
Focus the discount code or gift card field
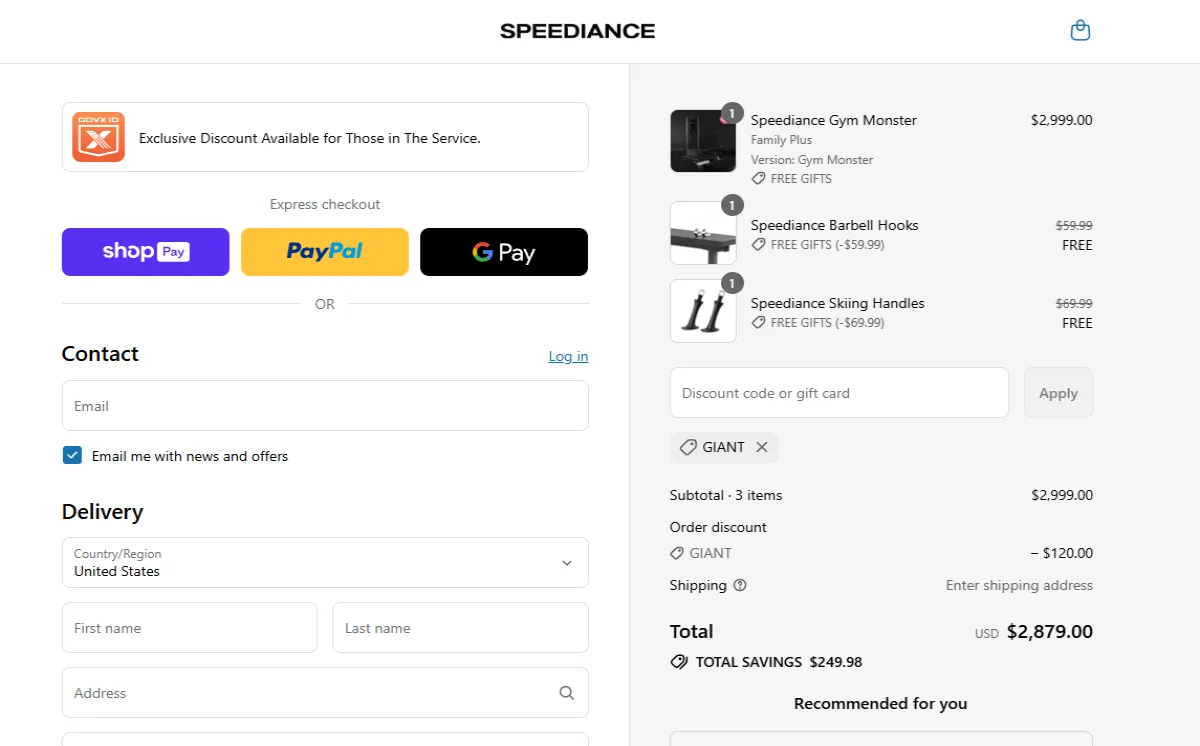pyautogui.click(x=838, y=393)
